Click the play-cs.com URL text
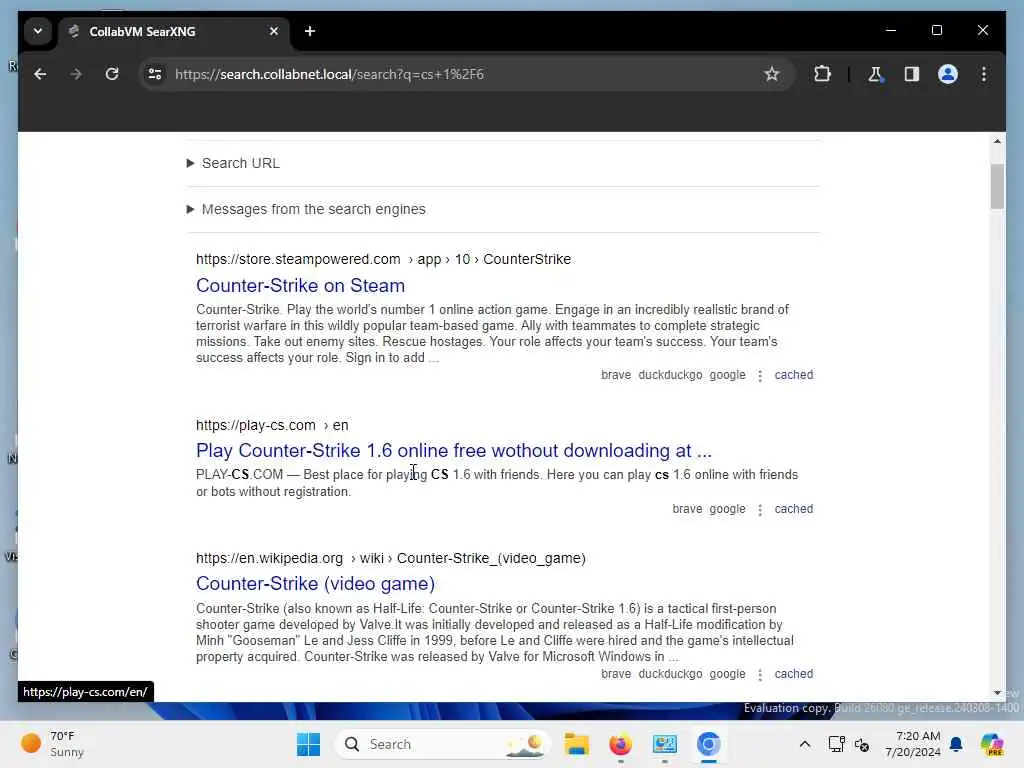Viewport: 1024px width, 768px height. [x=272, y=425]
